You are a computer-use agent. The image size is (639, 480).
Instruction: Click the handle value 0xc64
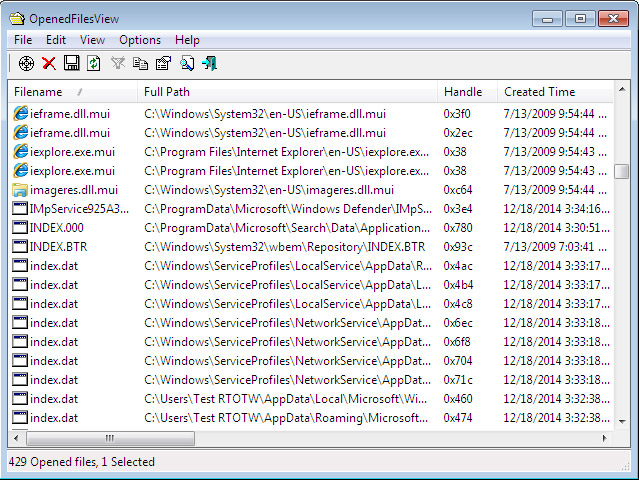coord(458,190)
